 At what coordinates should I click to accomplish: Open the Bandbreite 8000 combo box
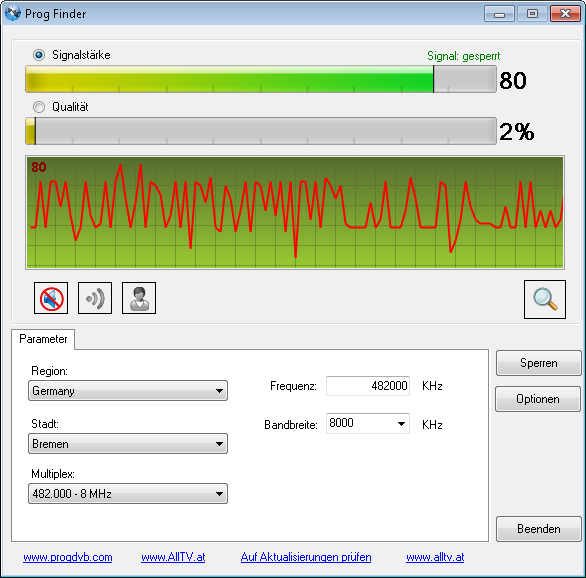pyautogui.click(x=368, y=423)
